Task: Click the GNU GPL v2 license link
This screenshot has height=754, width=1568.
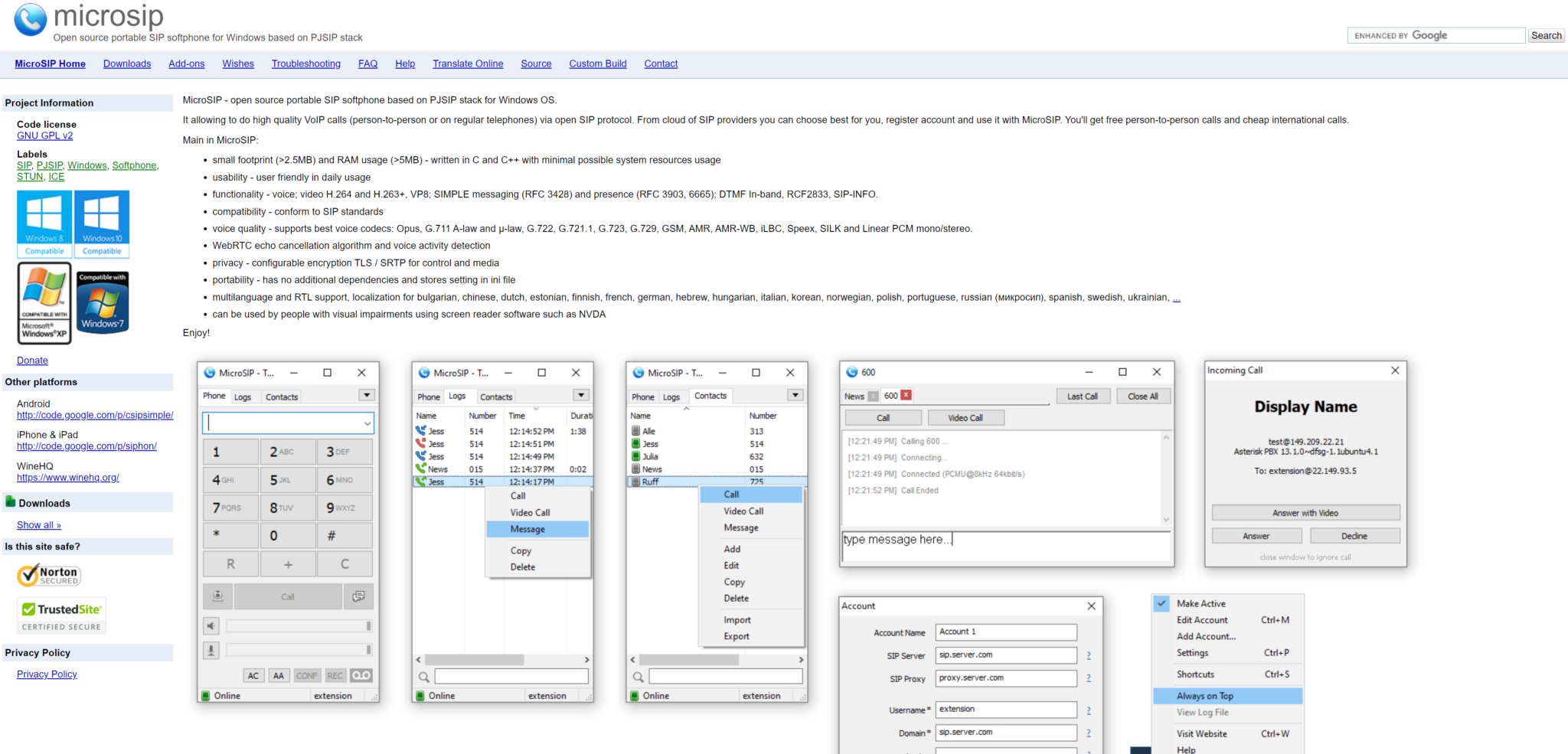Action: point(44,135)
